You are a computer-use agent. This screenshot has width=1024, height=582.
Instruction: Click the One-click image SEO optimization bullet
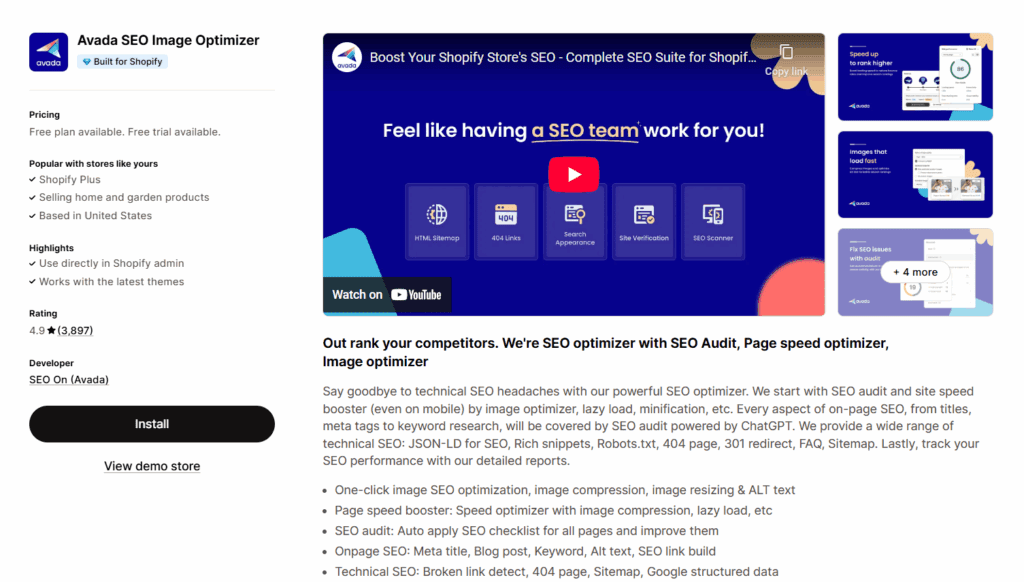coord(565,490)
